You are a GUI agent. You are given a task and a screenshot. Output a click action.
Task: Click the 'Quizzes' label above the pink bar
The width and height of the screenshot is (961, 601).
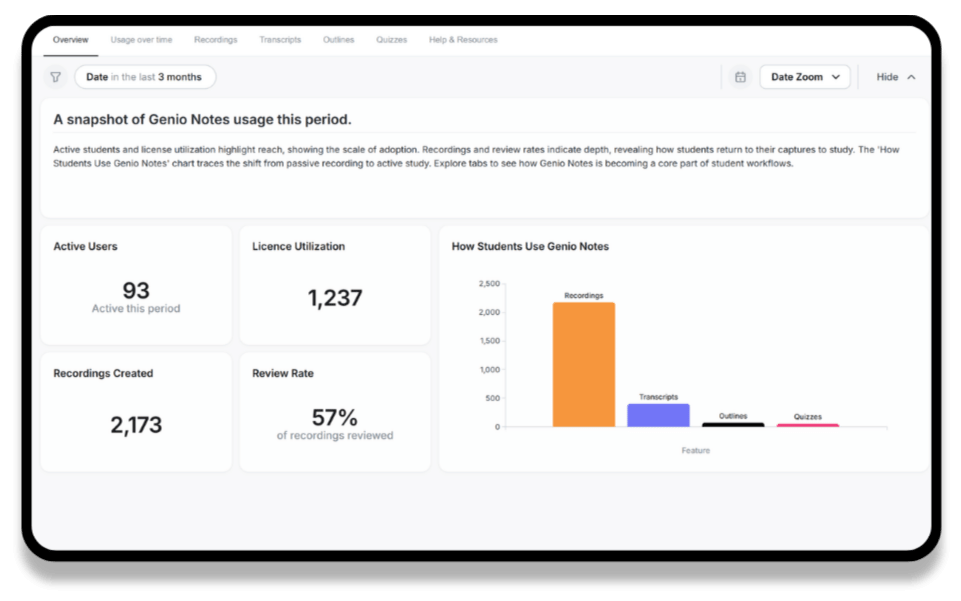pyautogui.click(x=808, y=417)
